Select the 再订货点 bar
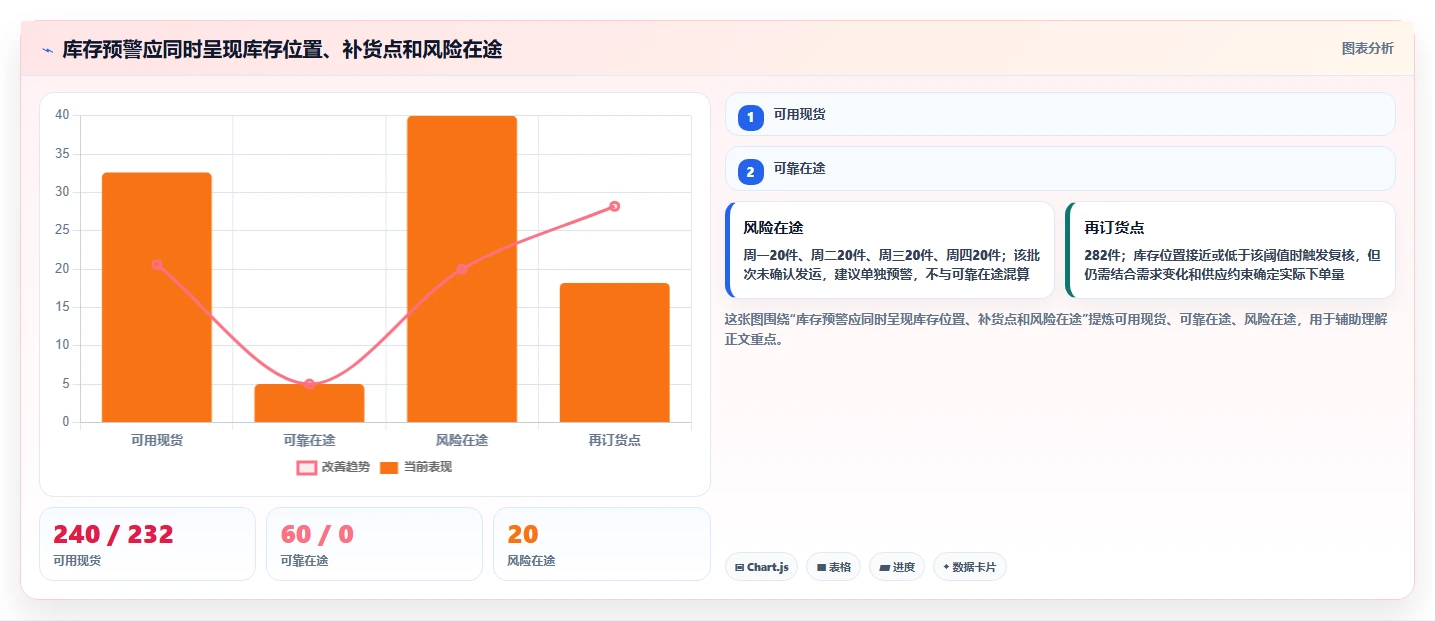The width and height of the screenshot is (1435, 621). [615, 353]
